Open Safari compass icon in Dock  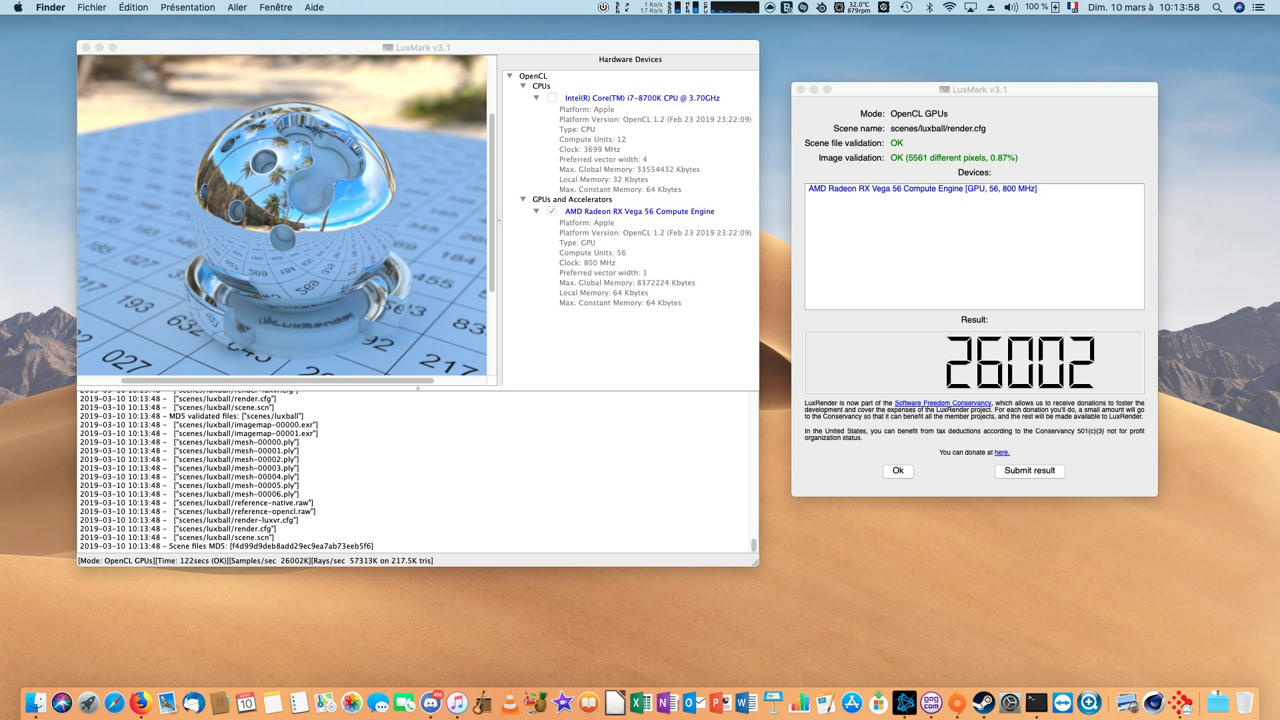coord(114,703)
